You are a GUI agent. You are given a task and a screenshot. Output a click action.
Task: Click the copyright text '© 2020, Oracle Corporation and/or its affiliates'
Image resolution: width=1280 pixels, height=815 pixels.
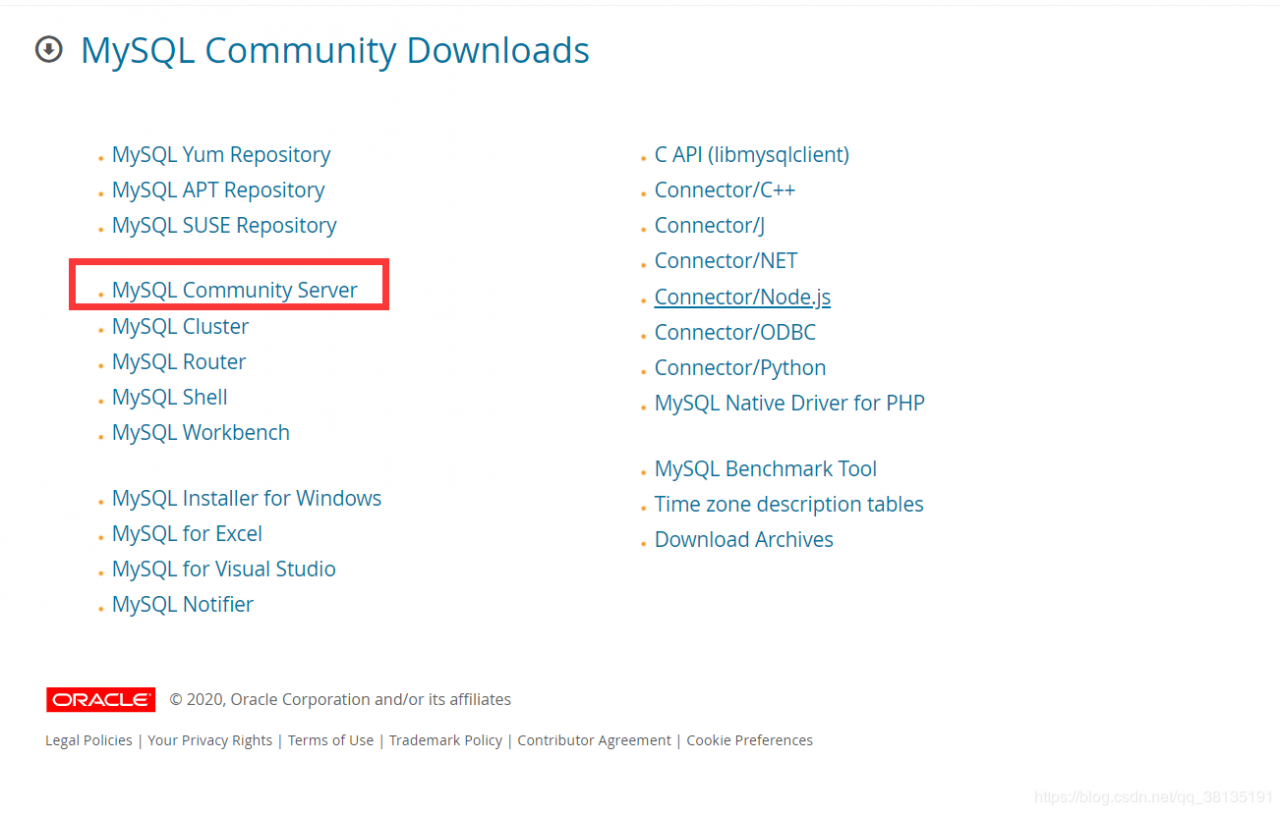pos(340,700)
